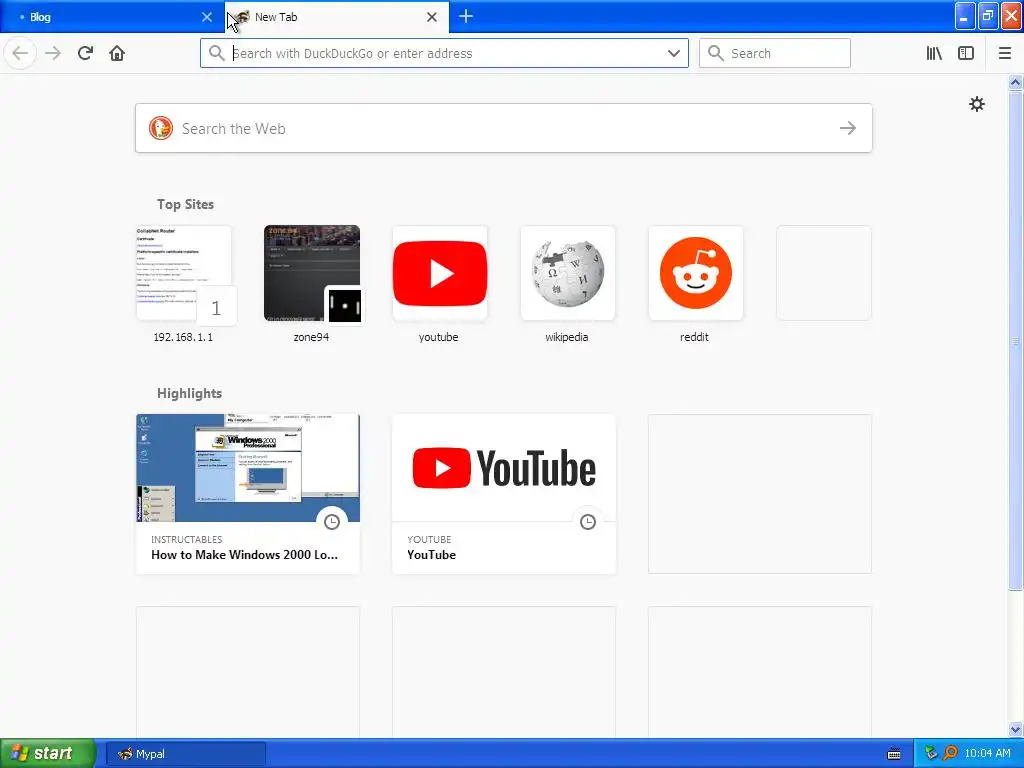The width and height of the screenshot is (1024, 768).
Task: Click the address bar input field
Action: [x=444, y=53]
